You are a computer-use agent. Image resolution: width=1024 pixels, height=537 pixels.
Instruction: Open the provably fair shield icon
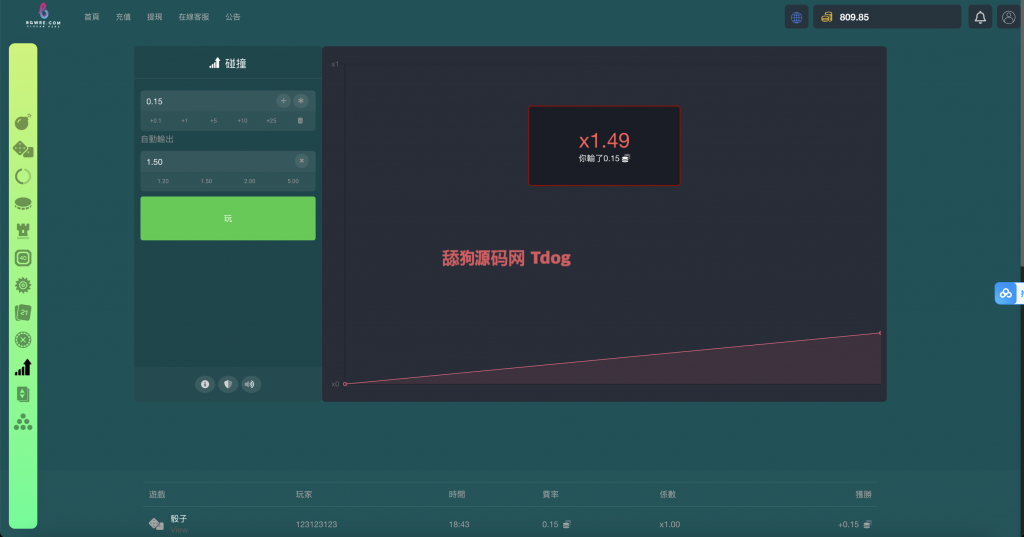point(228,384)
